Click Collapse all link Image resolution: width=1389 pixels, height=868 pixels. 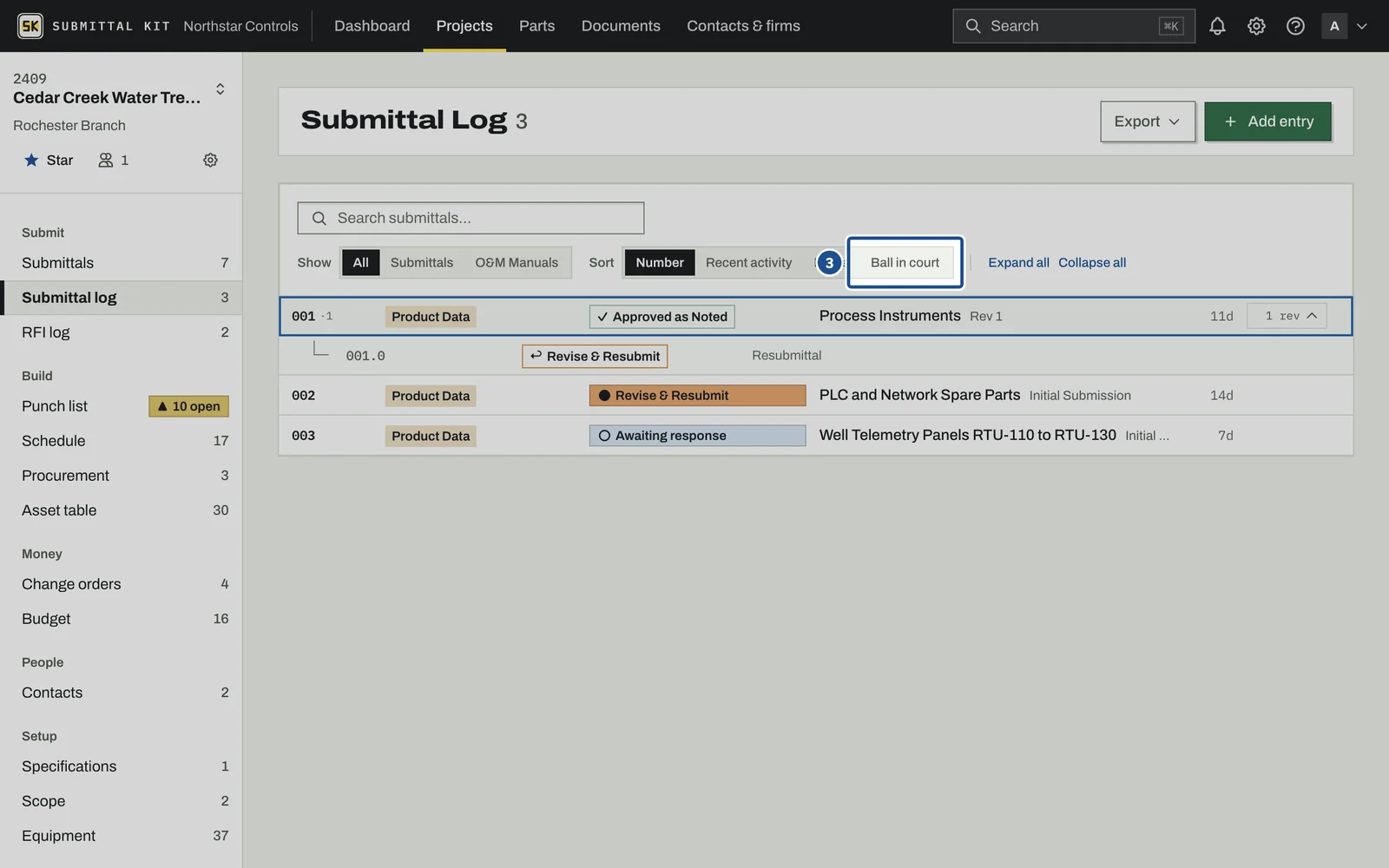point(1092,262)
